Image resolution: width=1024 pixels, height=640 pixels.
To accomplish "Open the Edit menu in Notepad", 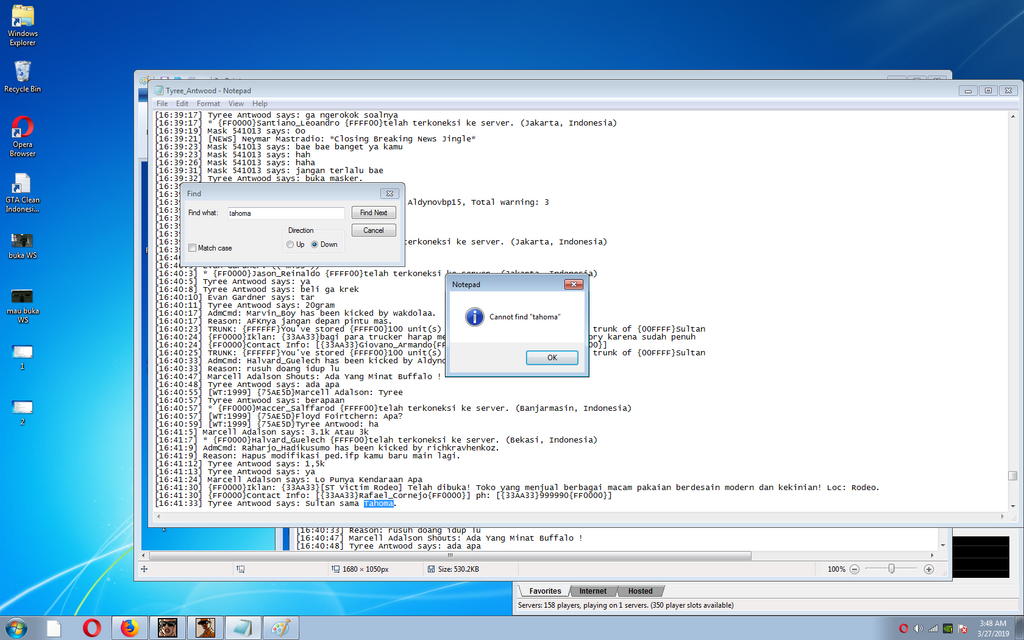I will (182, 104).
